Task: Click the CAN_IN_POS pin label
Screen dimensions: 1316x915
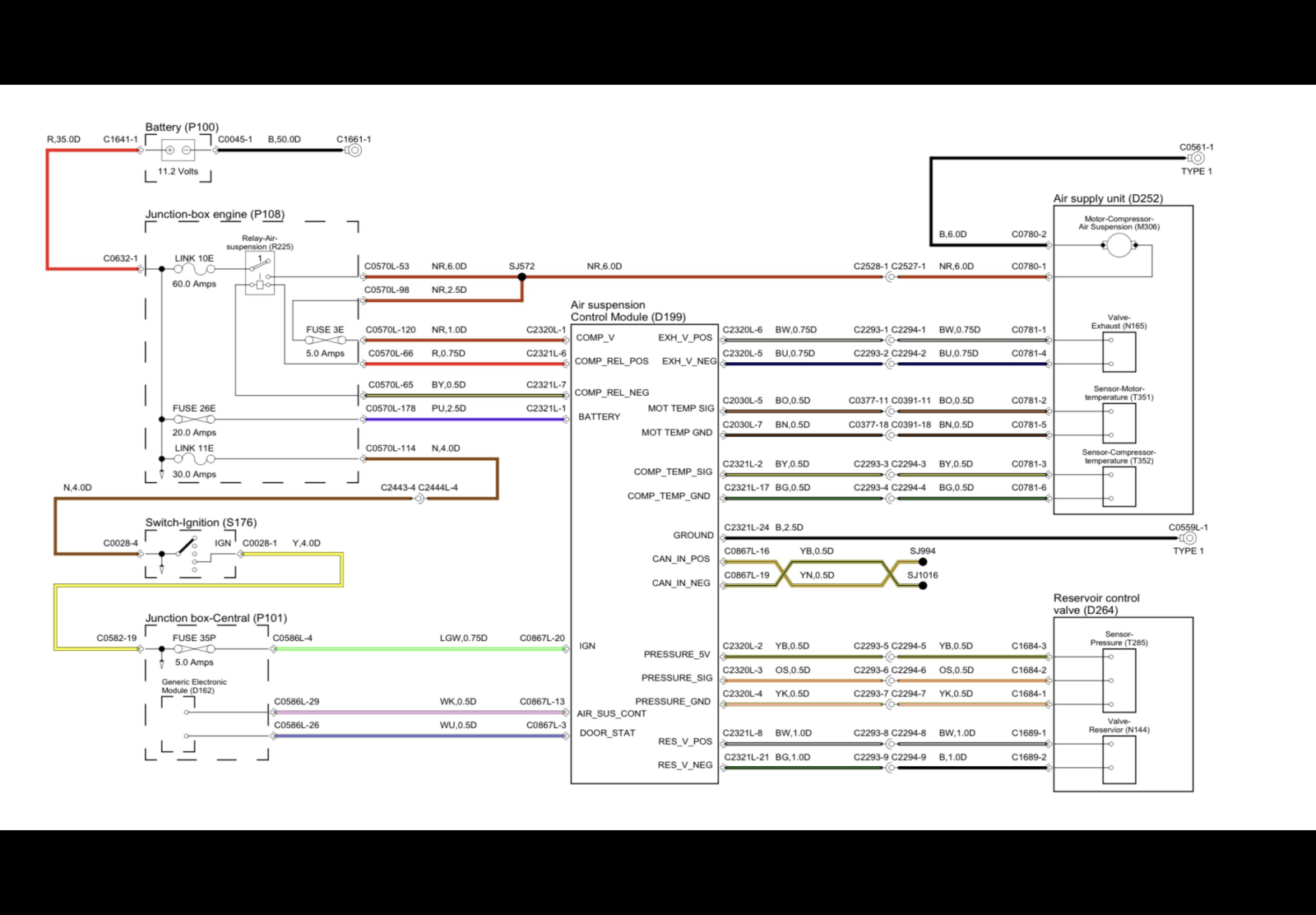Action: click(x=681, y=559)
